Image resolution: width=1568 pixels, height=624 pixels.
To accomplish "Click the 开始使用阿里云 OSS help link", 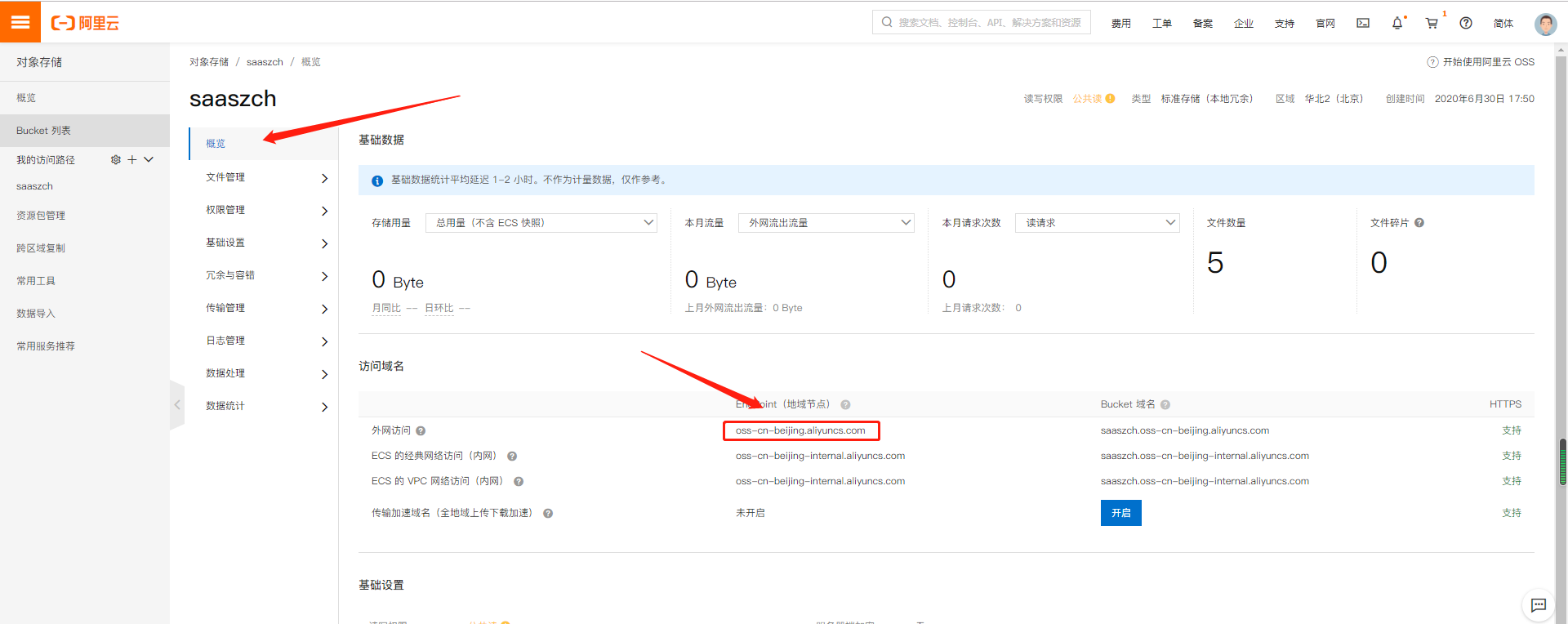I will (x=1481, y=62).
